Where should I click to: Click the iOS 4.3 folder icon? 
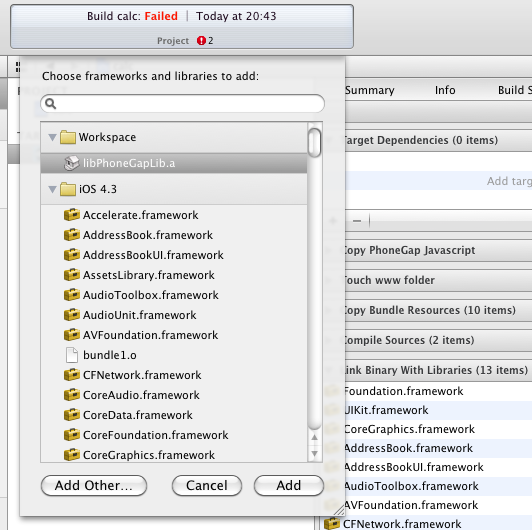tap(68, 189)
